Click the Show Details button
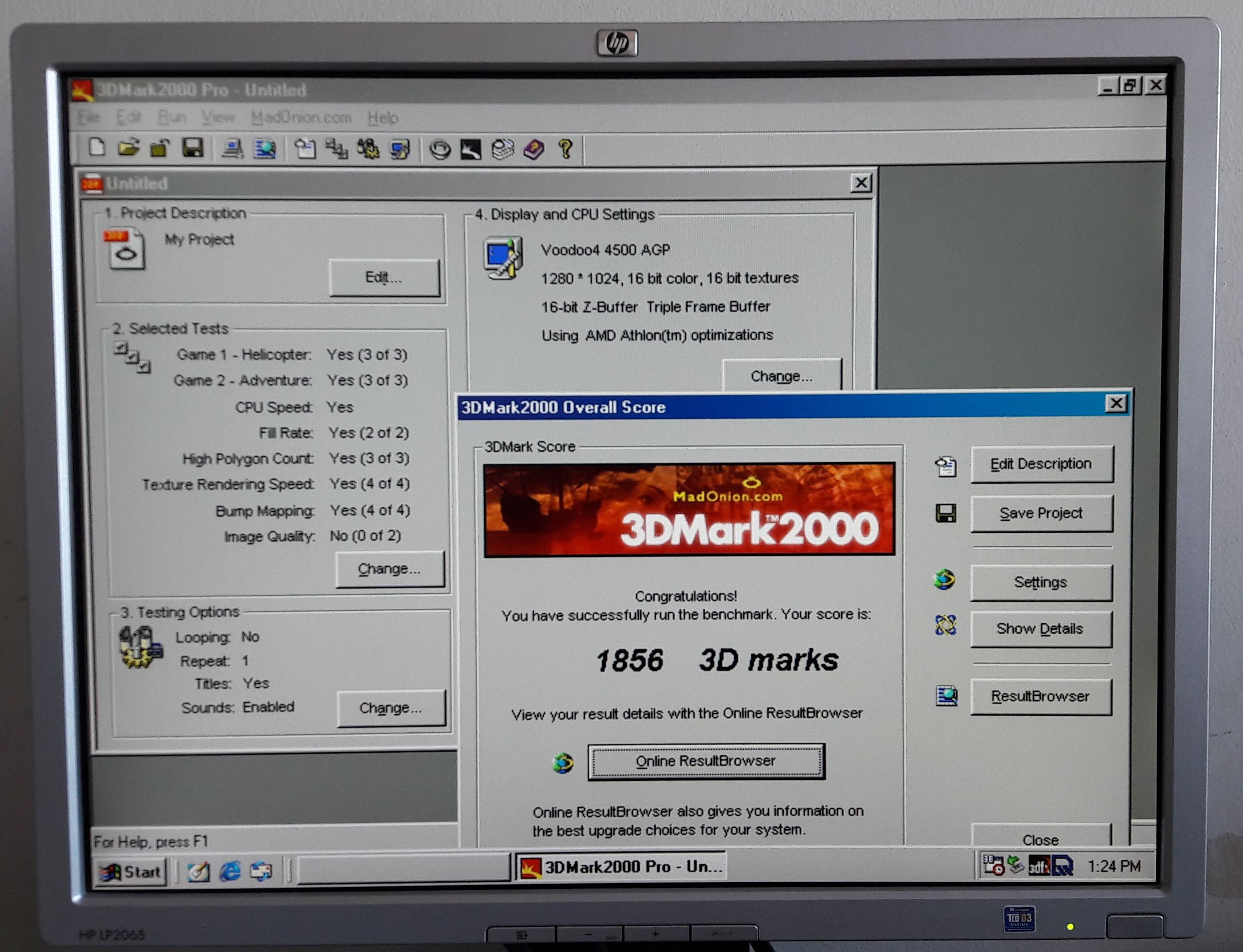 1040,628
